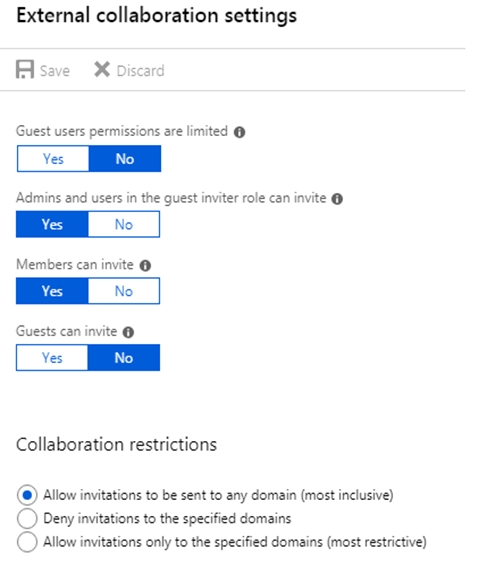Pick Allow invitations only to specified domains
Screen dimensions: 487x570
click(x=27, y=542)
